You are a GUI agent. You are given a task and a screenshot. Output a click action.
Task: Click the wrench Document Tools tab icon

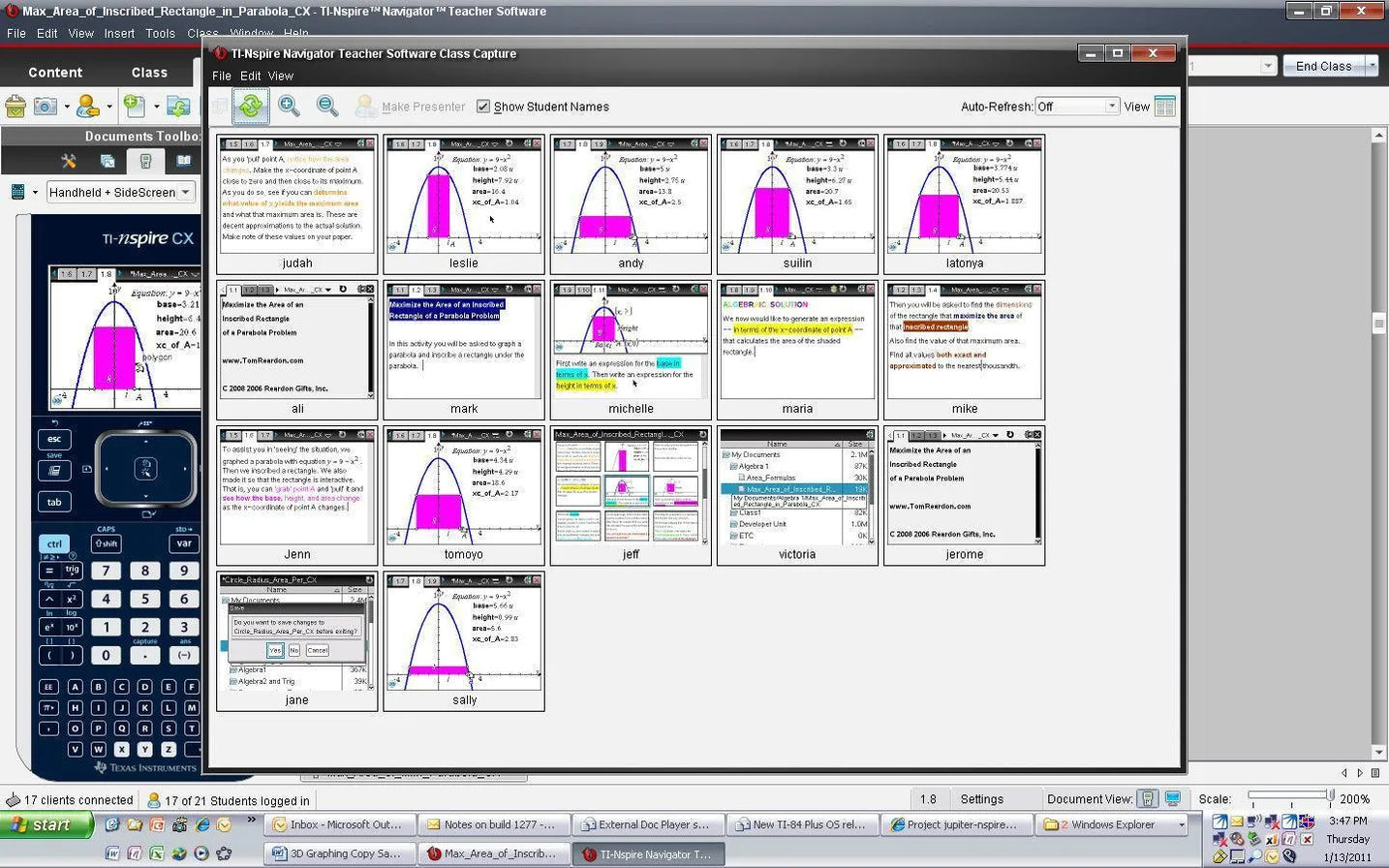click(69, 161)
